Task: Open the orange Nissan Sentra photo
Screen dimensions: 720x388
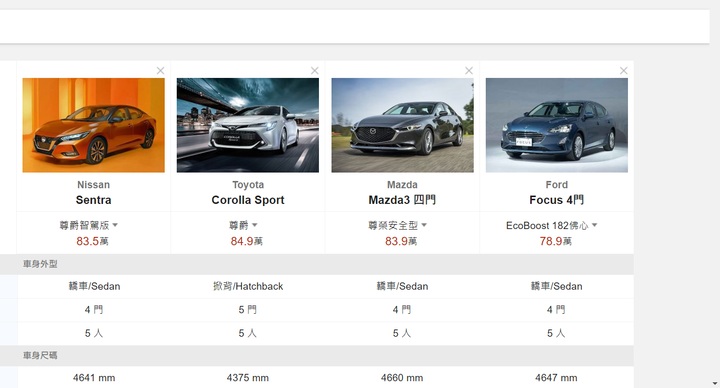Action: 94,125
